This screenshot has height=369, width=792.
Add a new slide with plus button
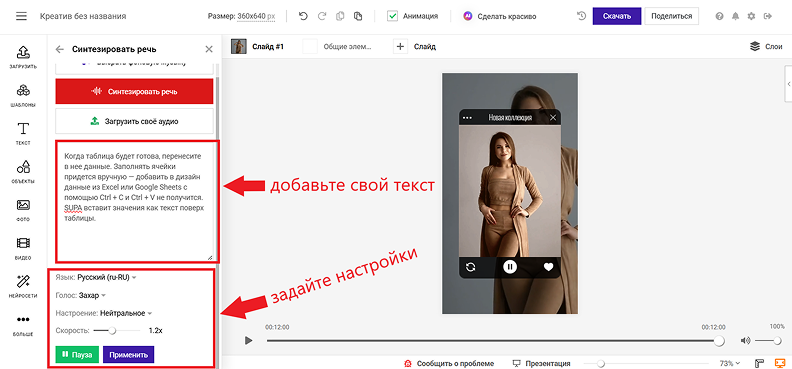point(400,46)
